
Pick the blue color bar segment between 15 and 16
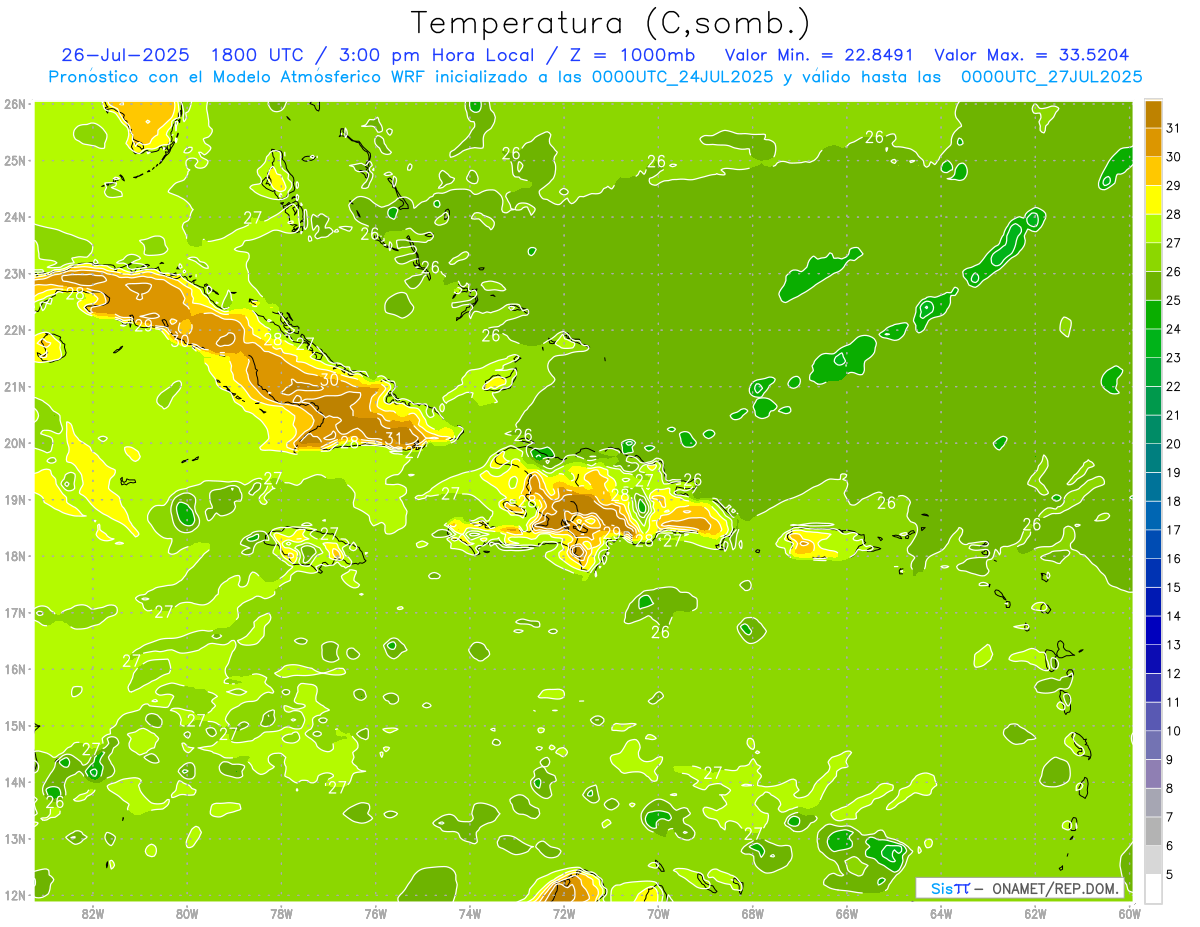pos(1153,573)
